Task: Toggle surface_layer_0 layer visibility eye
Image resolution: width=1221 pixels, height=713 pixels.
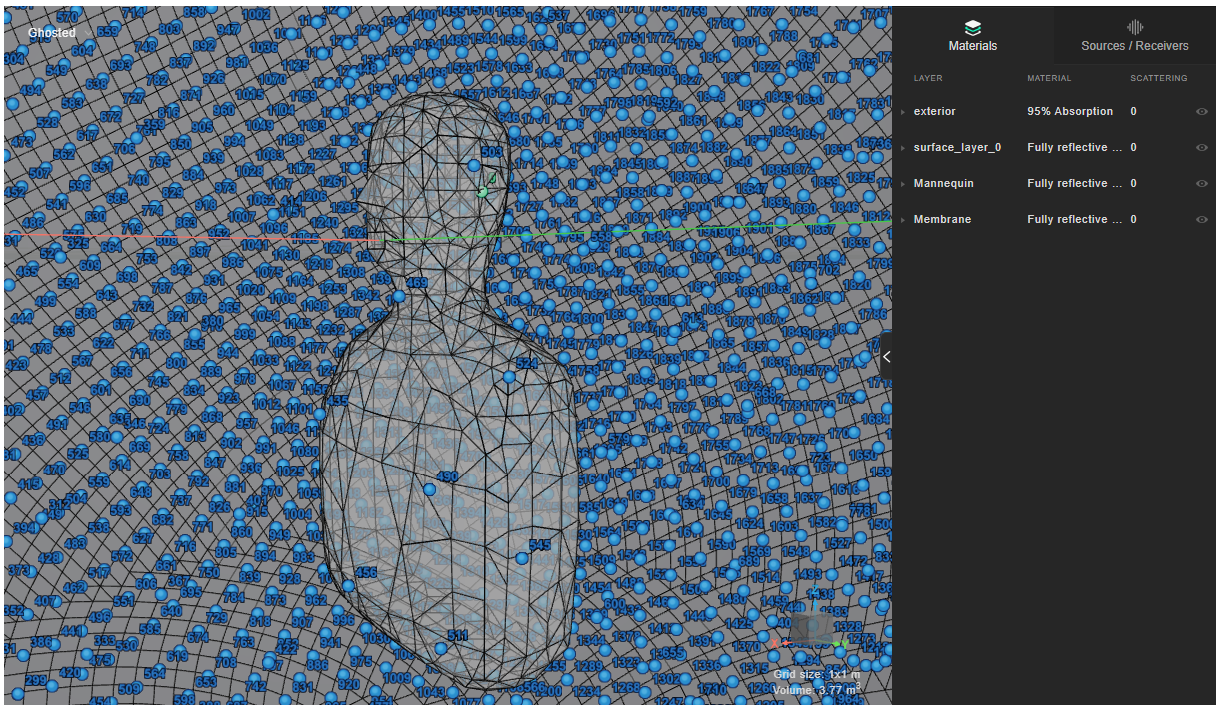Action: (1201, 148)
